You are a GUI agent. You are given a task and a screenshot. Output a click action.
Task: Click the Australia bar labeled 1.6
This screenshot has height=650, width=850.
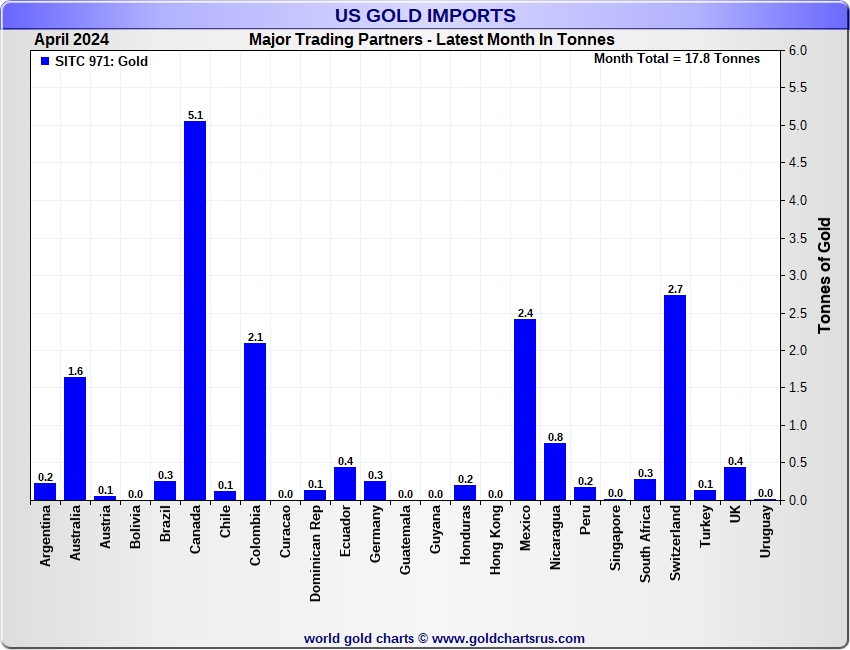click(75, 438)
